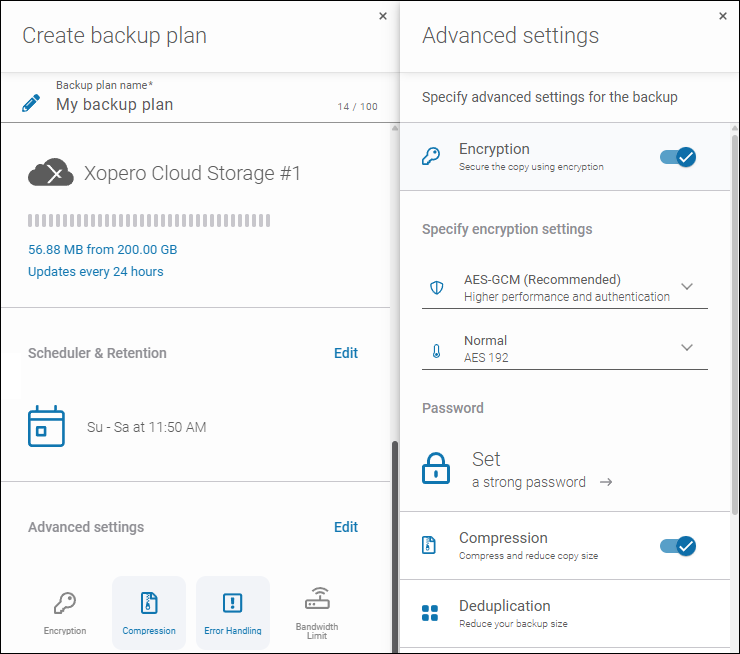Open the Compression shortcut tile
Image resolution: width=740 pixels, height=654 pixels.
click(149, 612)
